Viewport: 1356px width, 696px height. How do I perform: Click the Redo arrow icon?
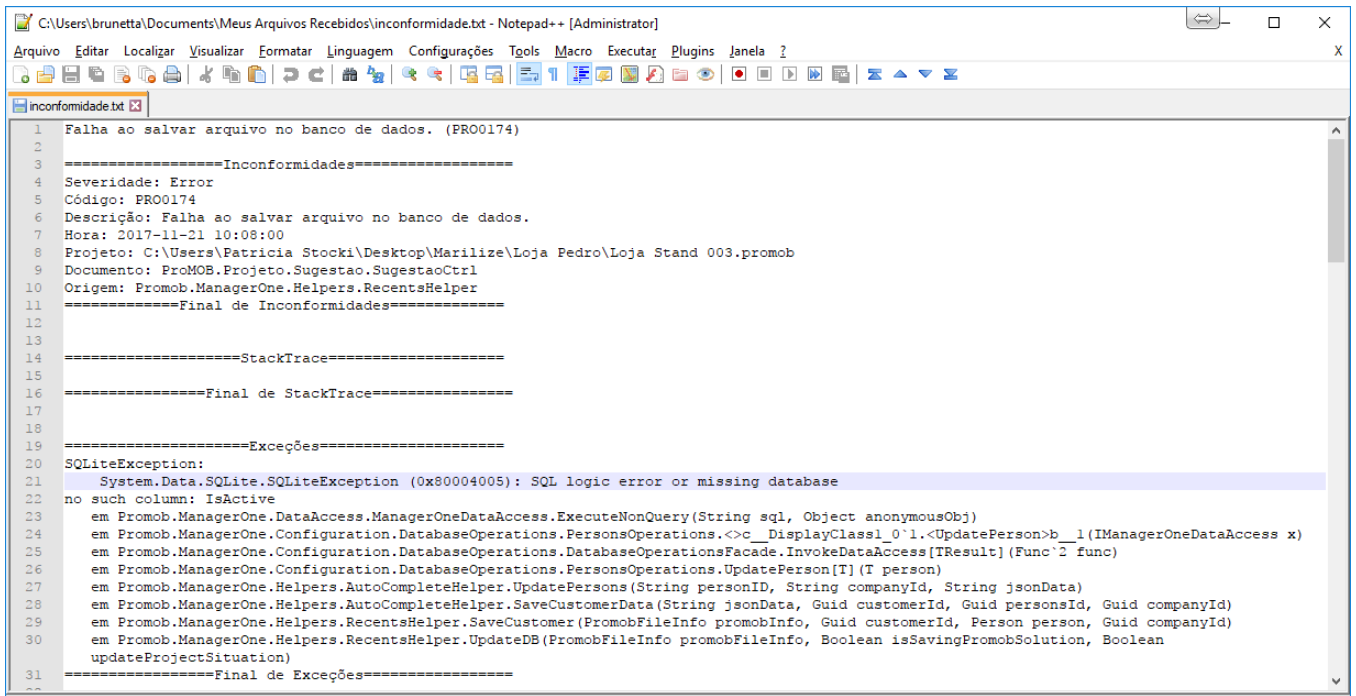click(x=315, y=74)
